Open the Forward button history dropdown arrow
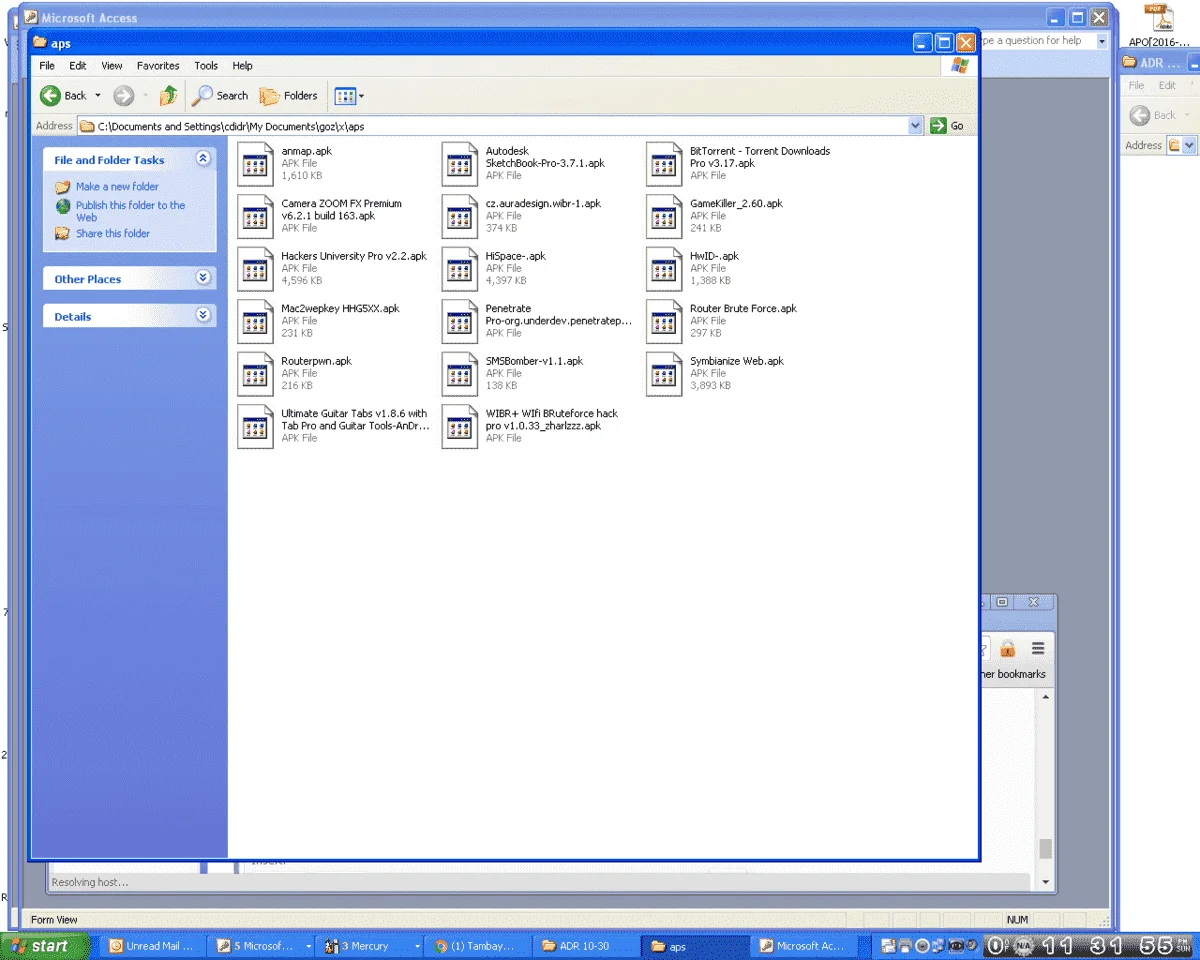 [145, 96]
